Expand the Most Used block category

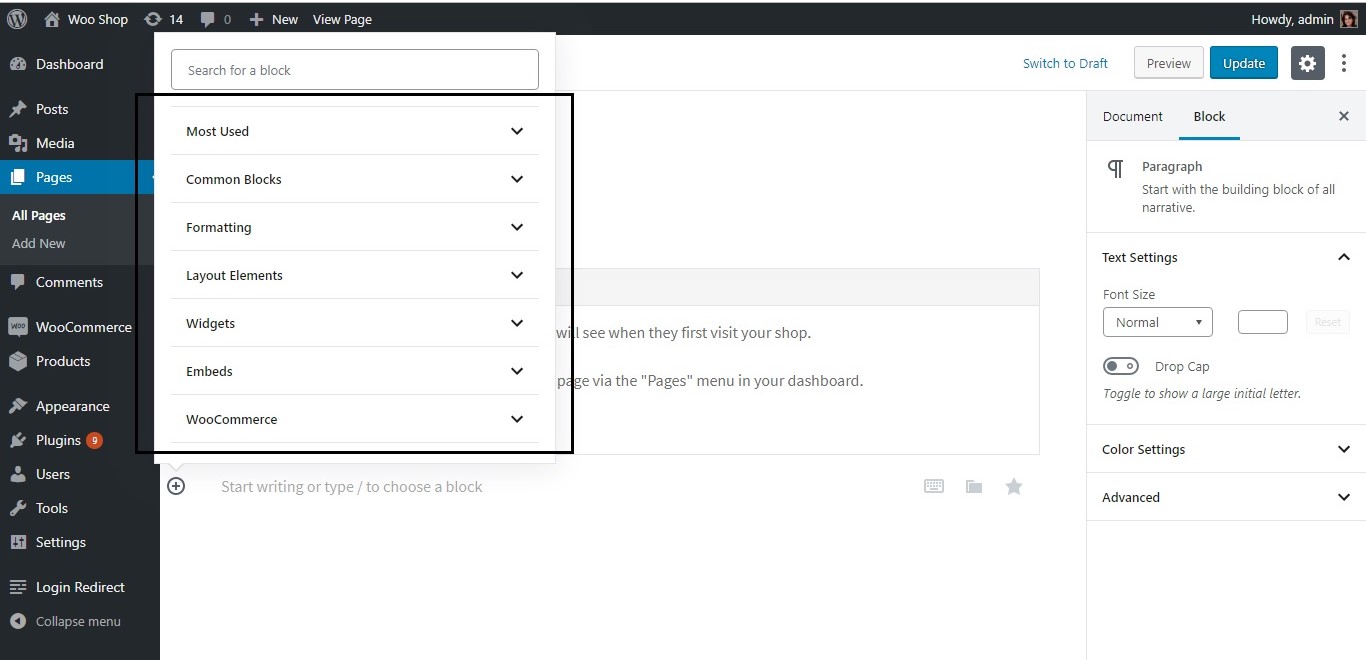click(355, 131)
